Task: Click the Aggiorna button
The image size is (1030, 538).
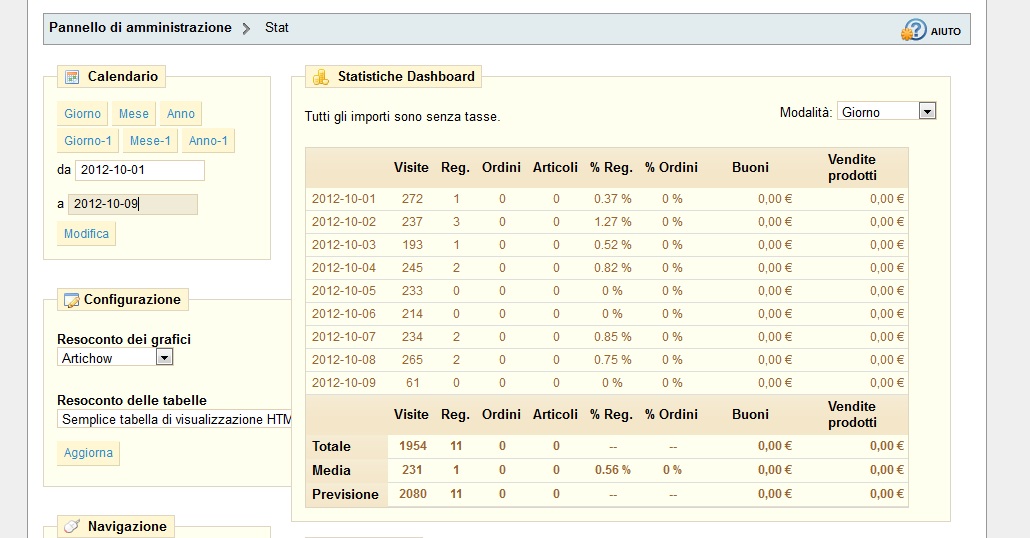Action: click(x=88, y=453)
